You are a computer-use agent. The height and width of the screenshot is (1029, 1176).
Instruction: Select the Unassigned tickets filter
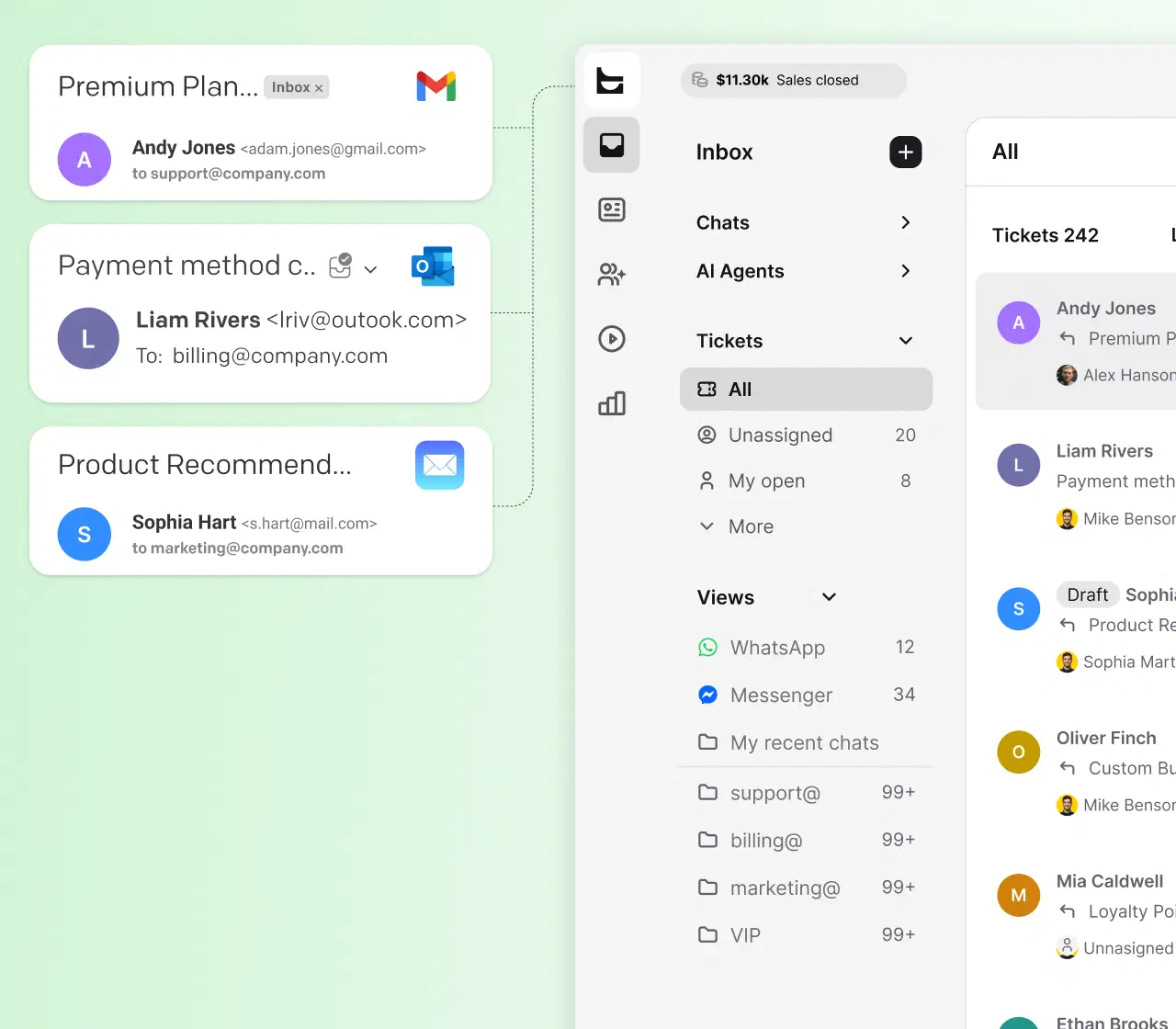(x=806, y=435)
